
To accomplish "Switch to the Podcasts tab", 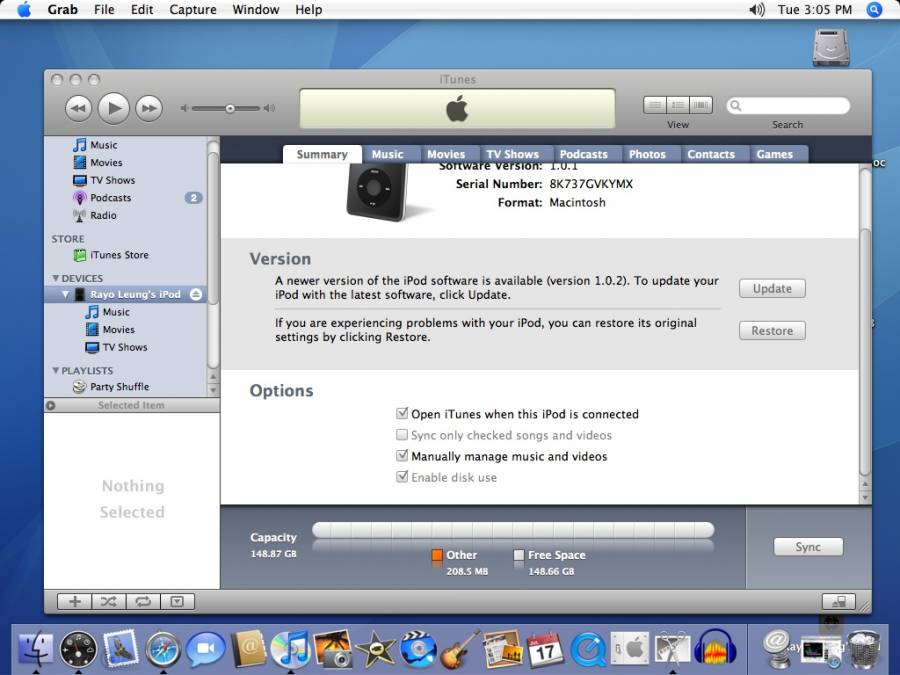I will tap(583, 154).
